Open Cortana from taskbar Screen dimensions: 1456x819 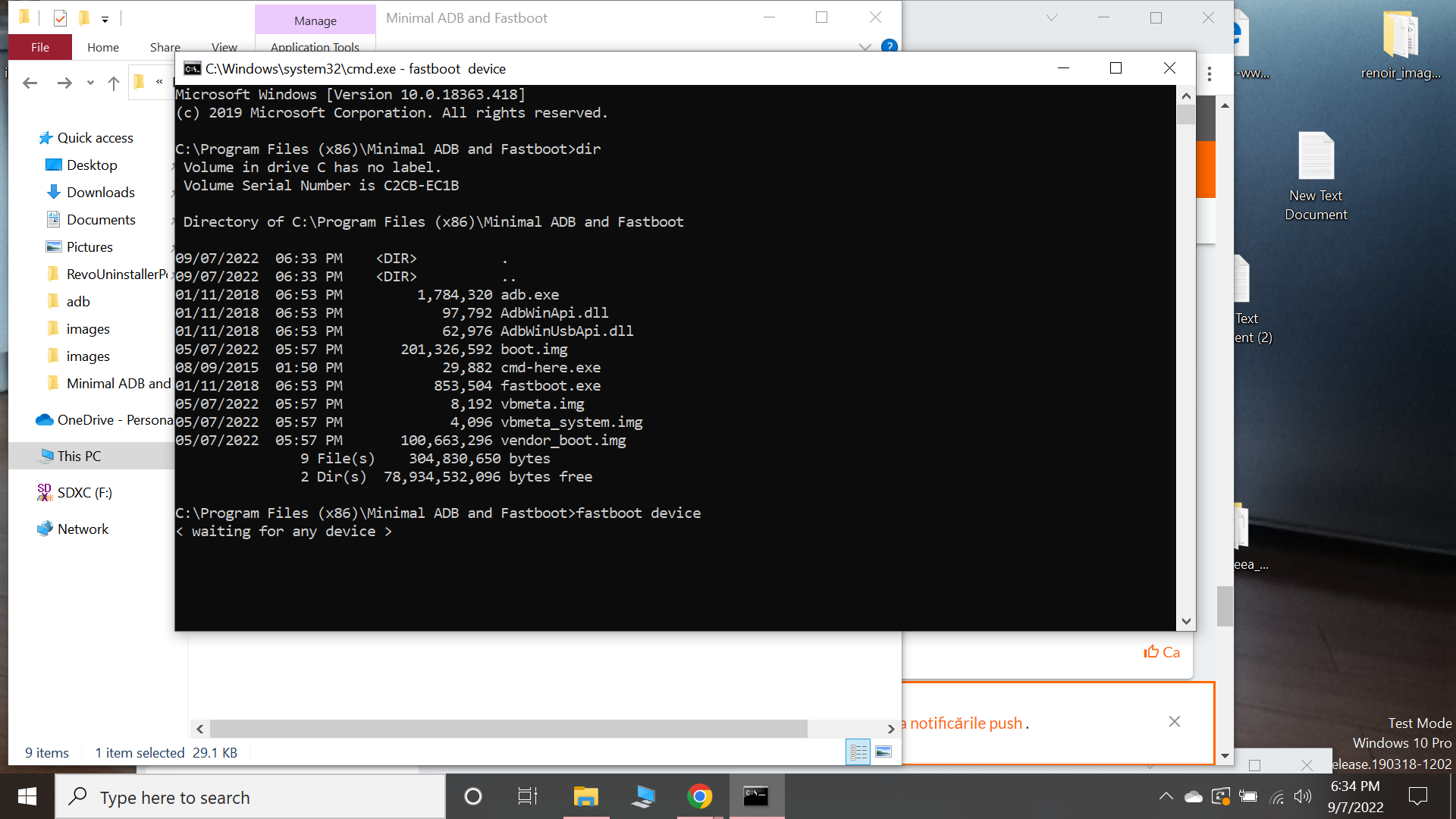[473, 796]
